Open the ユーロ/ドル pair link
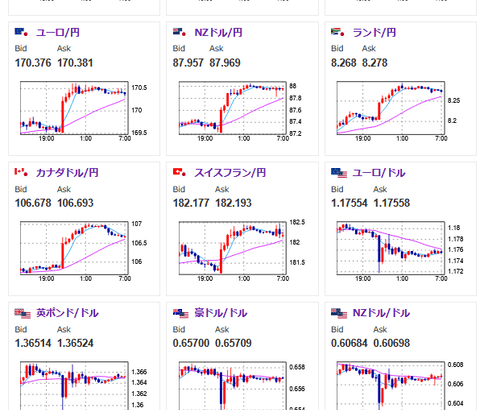Image resolution: width=480 pixels, height=410 pixels. 379,173
